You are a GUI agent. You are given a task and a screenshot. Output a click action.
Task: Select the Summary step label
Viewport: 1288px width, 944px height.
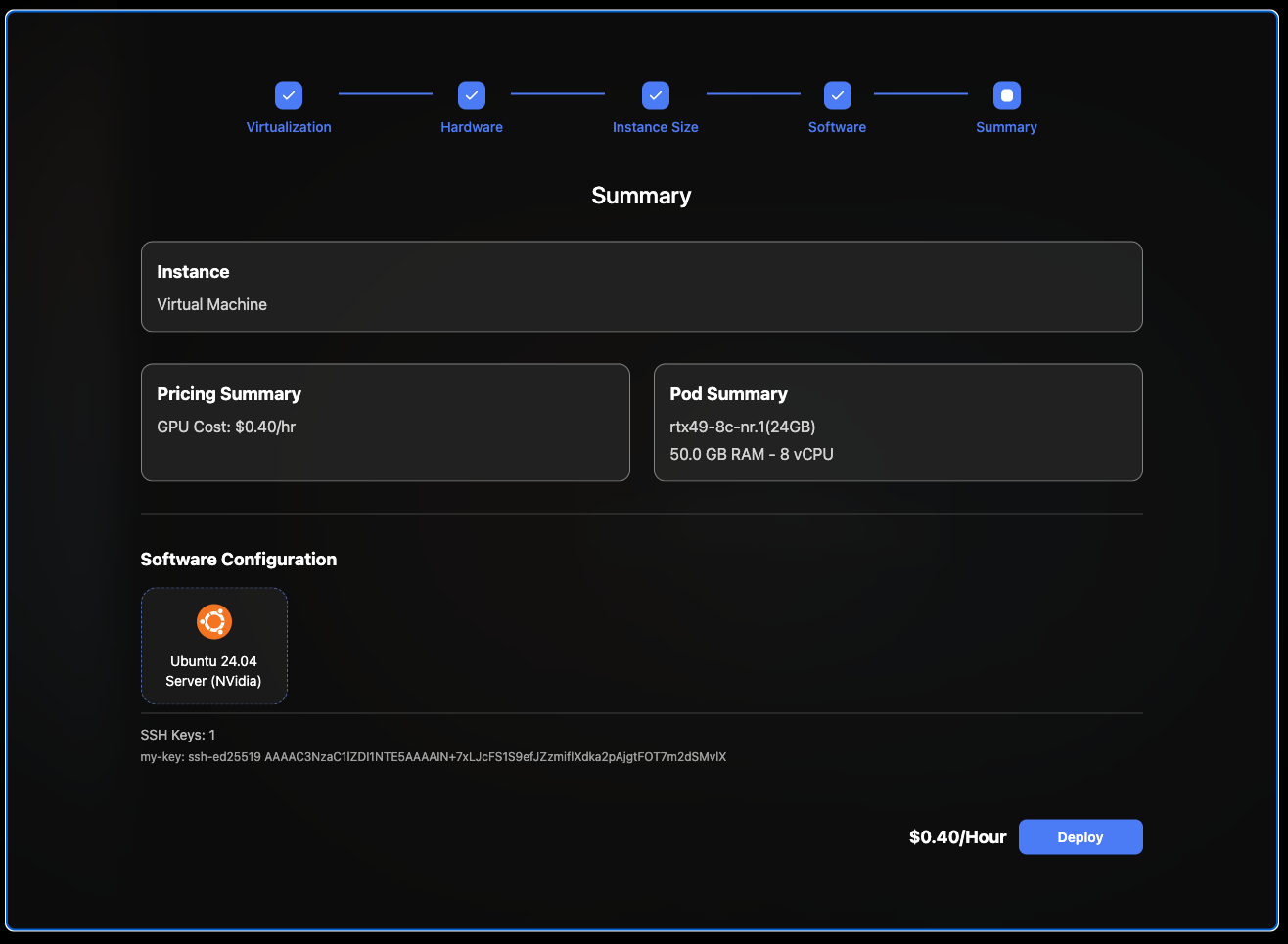[1006, 127]
